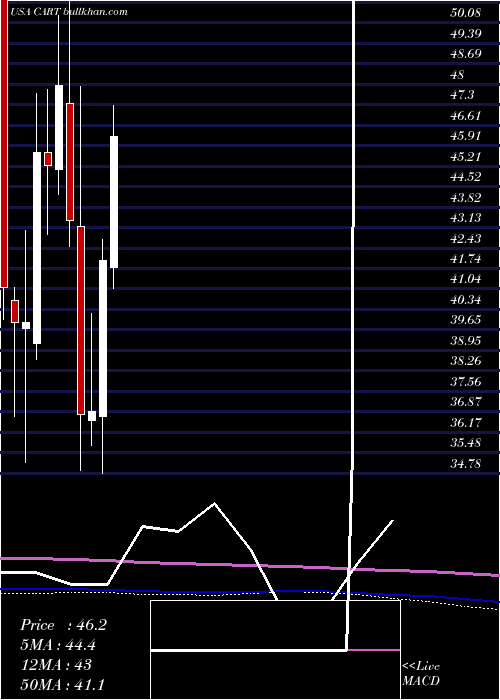Select the 43.82 price axis label
Screen dimensions: 500x700
pyautogui.click(x=466, y=197)
